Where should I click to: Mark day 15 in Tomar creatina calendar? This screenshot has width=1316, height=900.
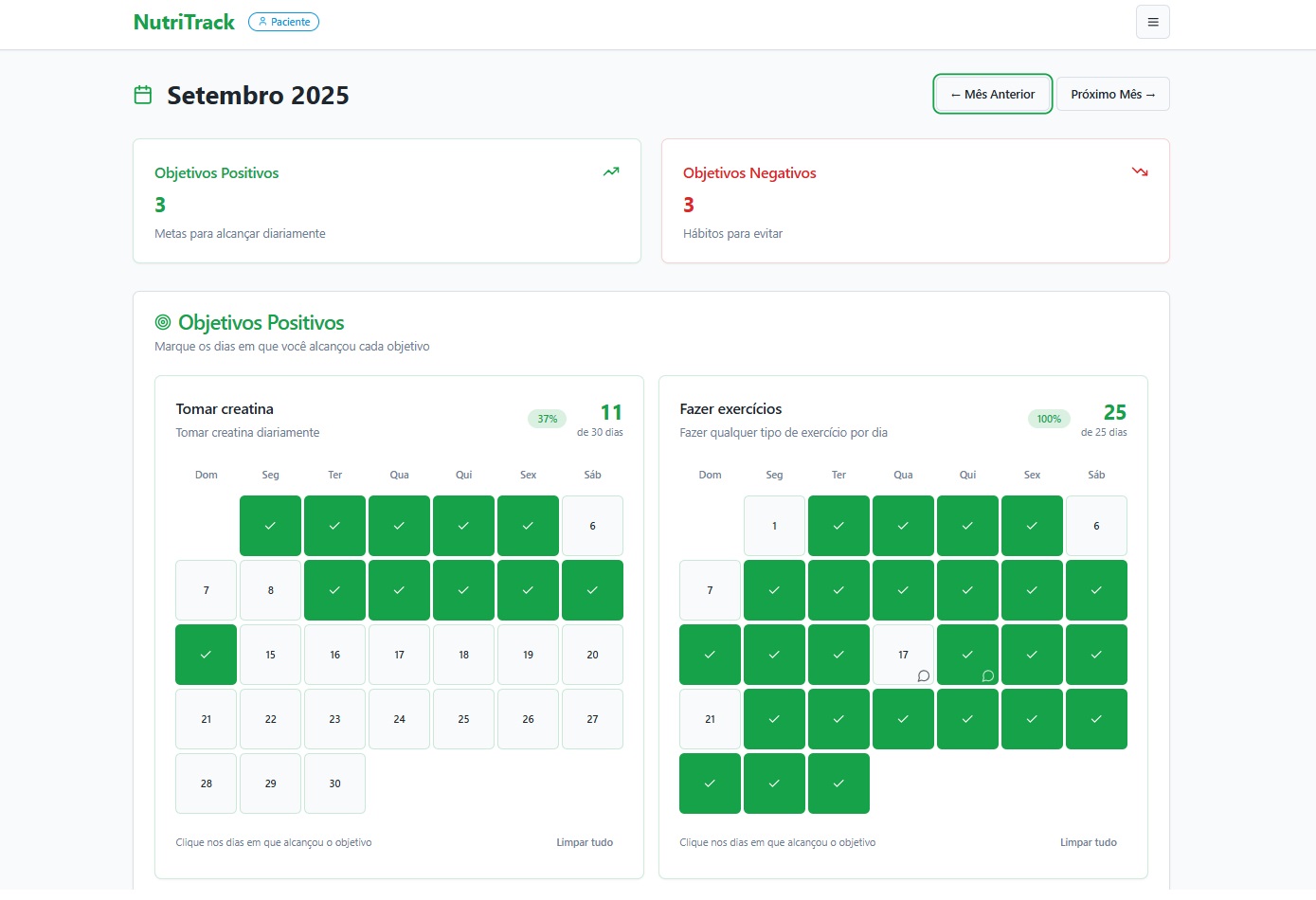tap(270, 655)
